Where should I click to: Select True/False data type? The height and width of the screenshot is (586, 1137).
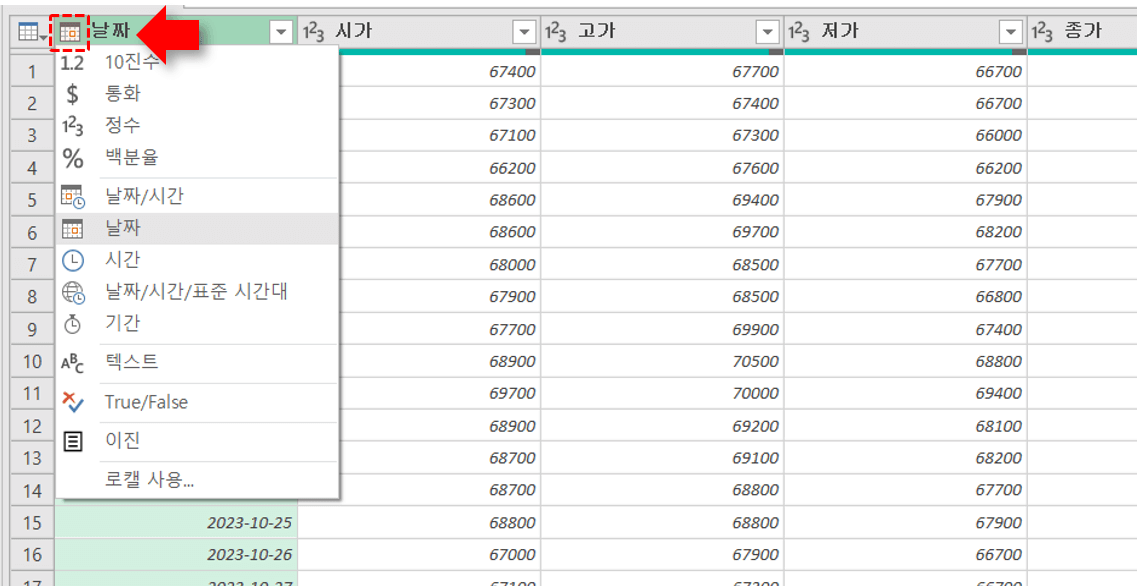pyautogui.click(x=197, y=402)
